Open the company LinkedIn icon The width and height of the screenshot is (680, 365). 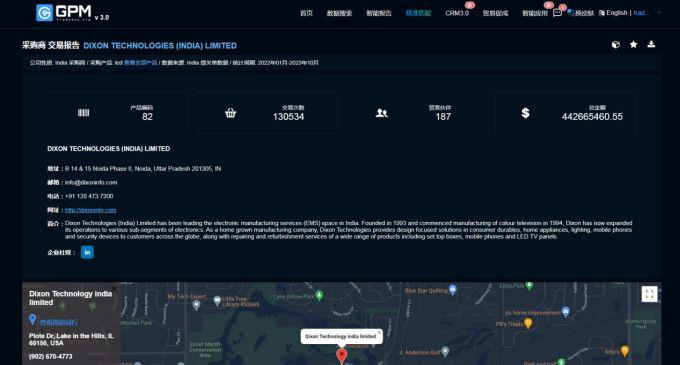[87, 252]
